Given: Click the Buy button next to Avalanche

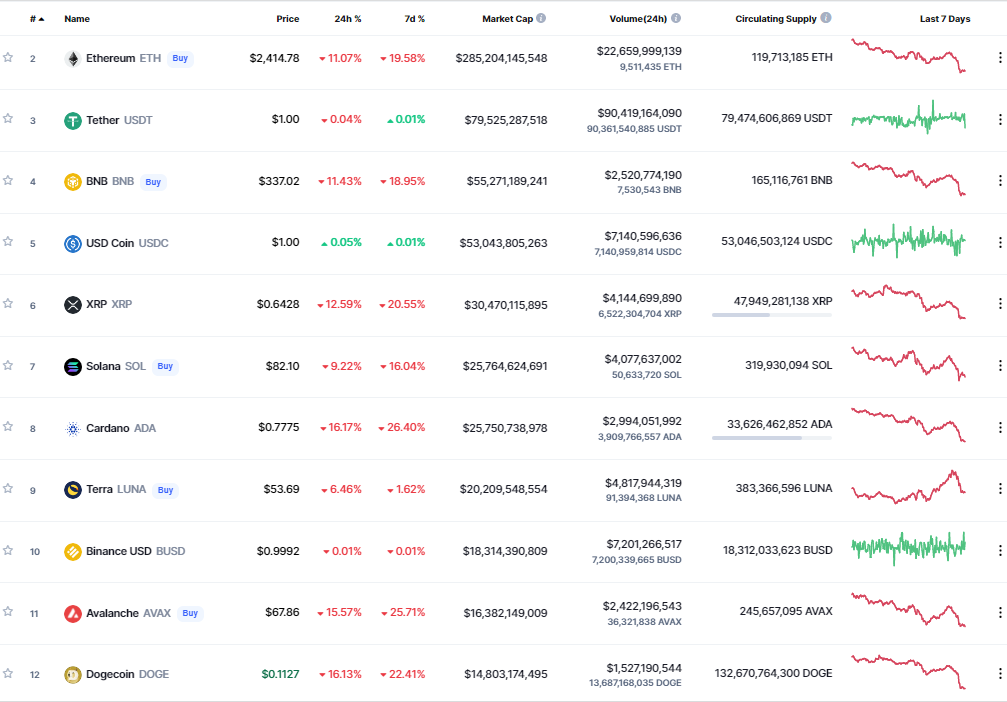Looking at the screenshot, I should click(190, 613).
